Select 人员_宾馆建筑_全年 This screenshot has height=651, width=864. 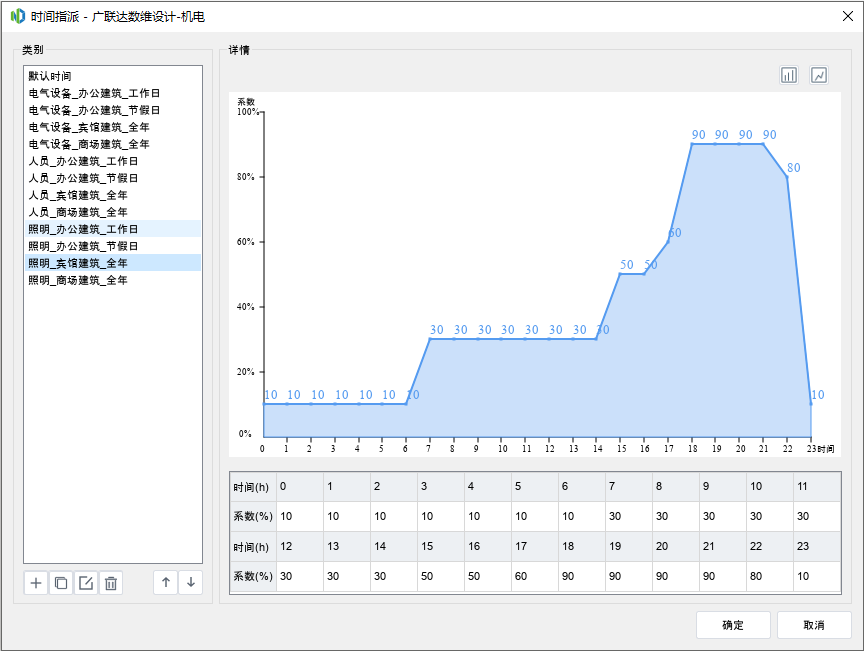(x=112, y=195)
